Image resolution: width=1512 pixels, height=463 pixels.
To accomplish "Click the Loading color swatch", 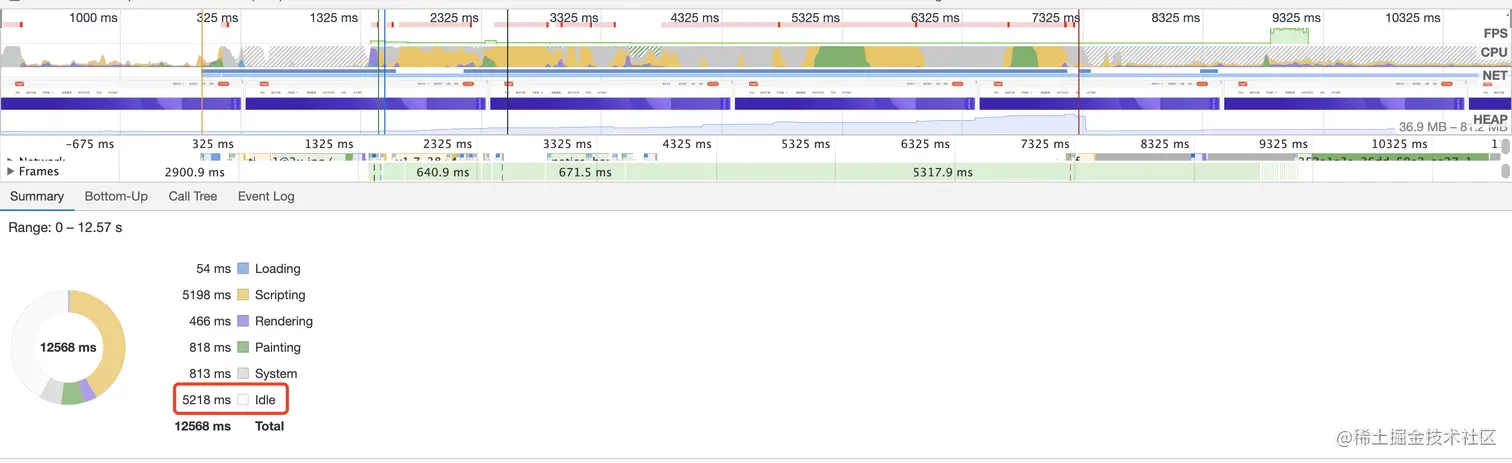I will coord(243,269).
